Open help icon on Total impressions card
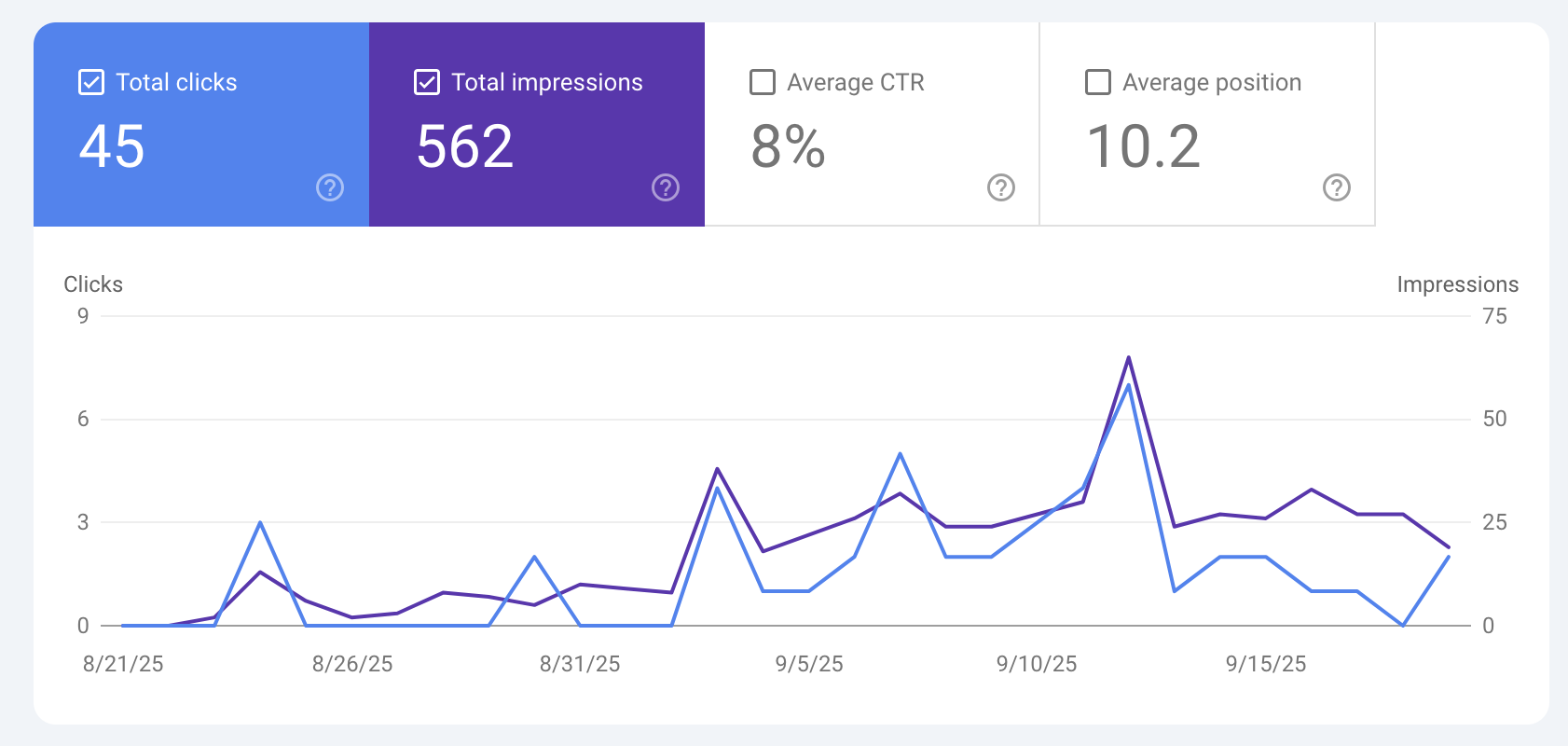The width and height of the screenshot is (1568, 746). point(665,187)
